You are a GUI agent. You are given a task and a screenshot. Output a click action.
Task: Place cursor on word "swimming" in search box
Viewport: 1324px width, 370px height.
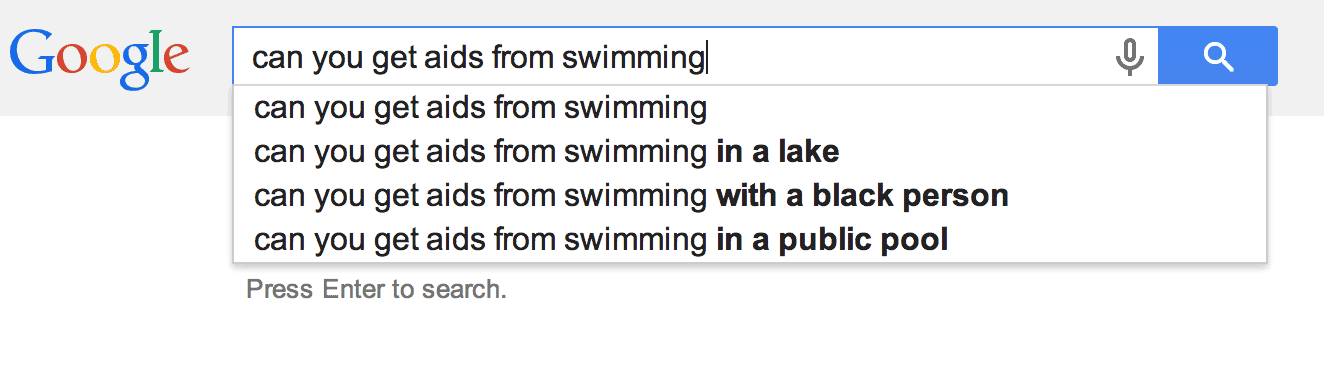tap(632, 58)
